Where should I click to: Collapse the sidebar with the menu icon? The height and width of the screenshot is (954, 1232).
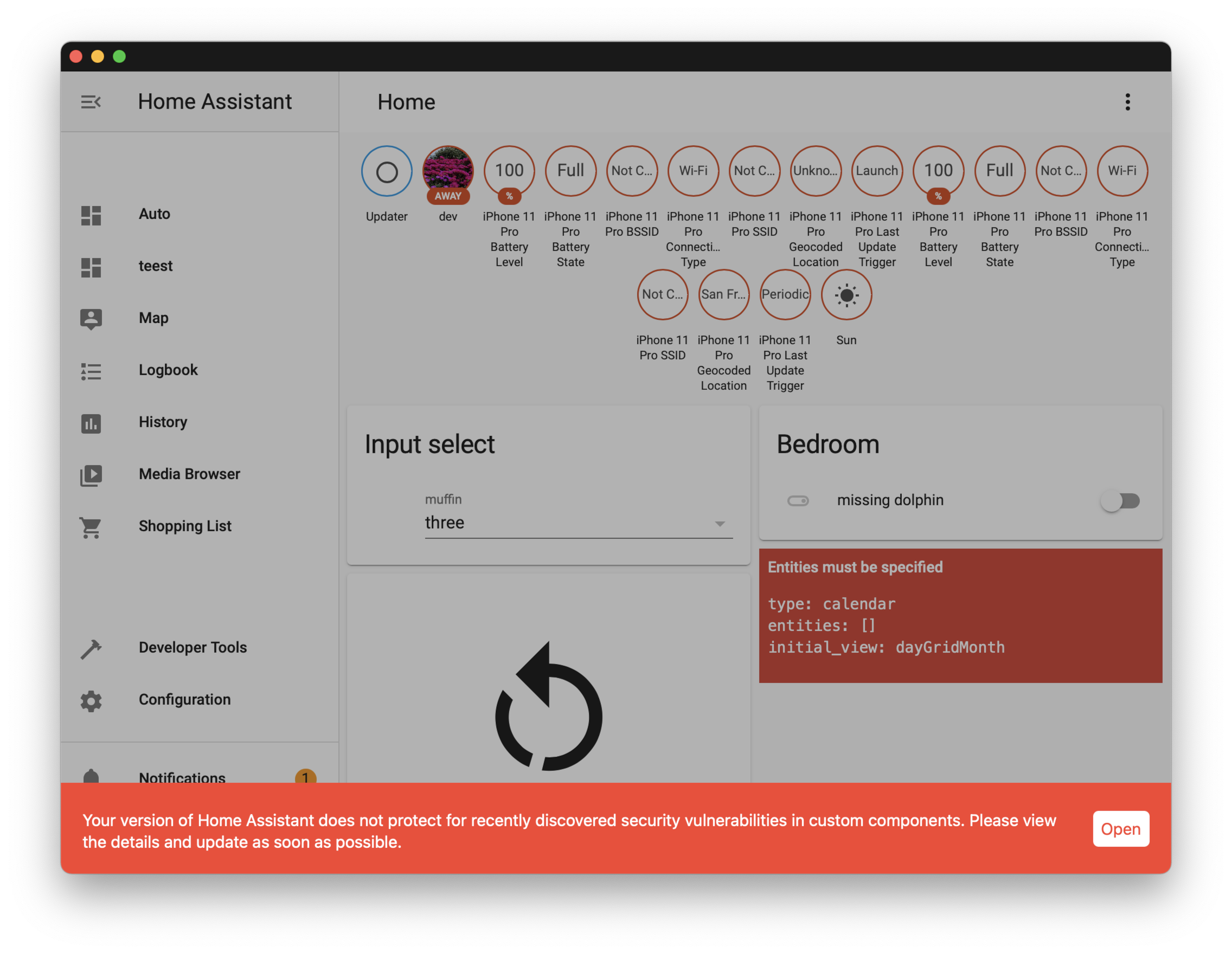[91, 102]
